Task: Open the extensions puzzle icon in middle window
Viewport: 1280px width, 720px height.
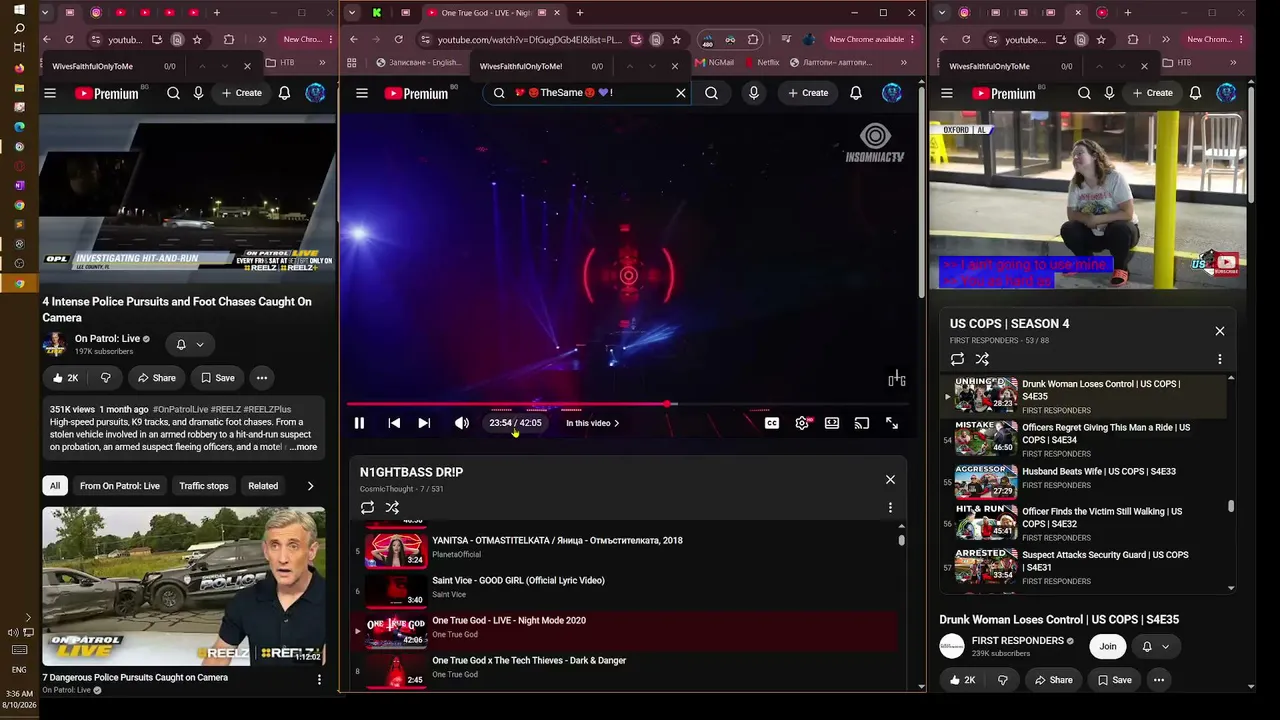Action: 753,40
